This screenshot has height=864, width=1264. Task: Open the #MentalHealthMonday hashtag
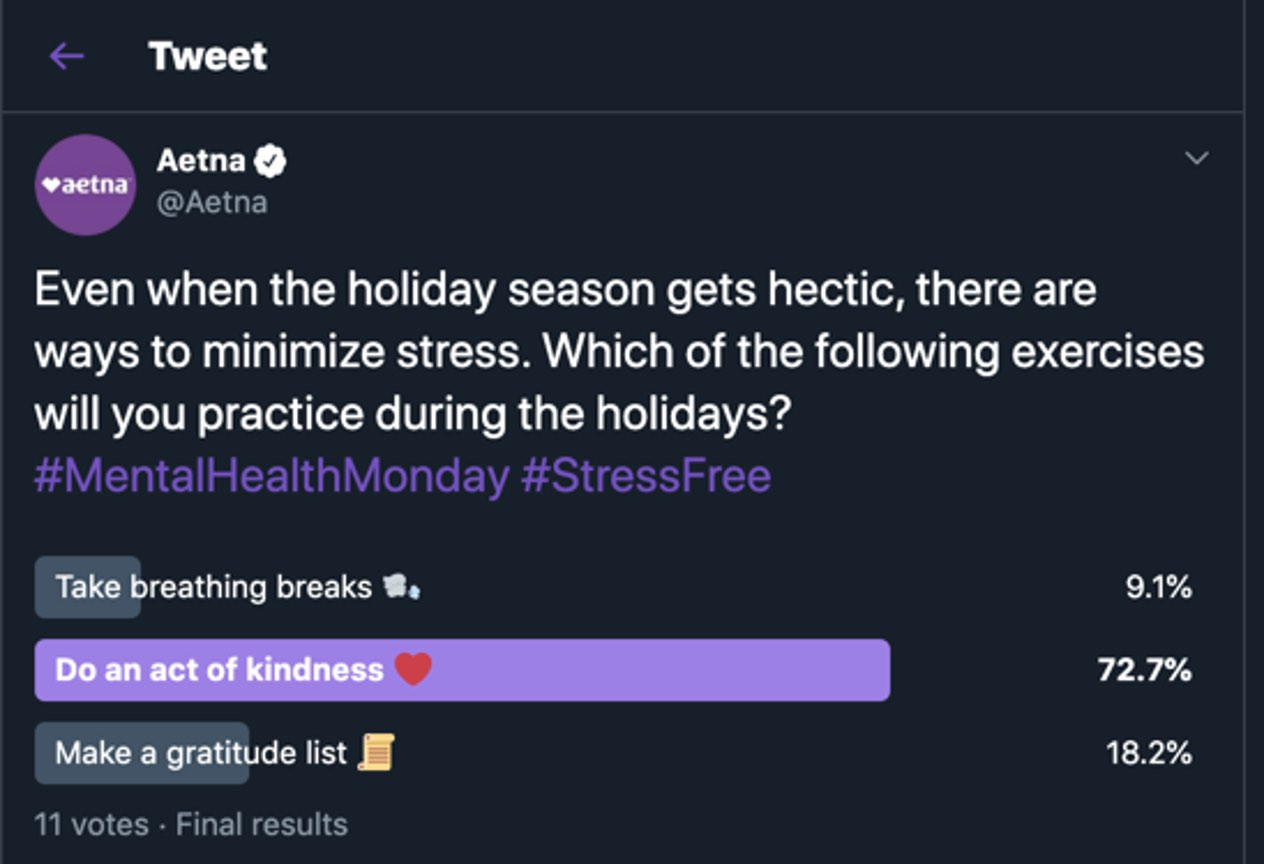coord(271,475)
